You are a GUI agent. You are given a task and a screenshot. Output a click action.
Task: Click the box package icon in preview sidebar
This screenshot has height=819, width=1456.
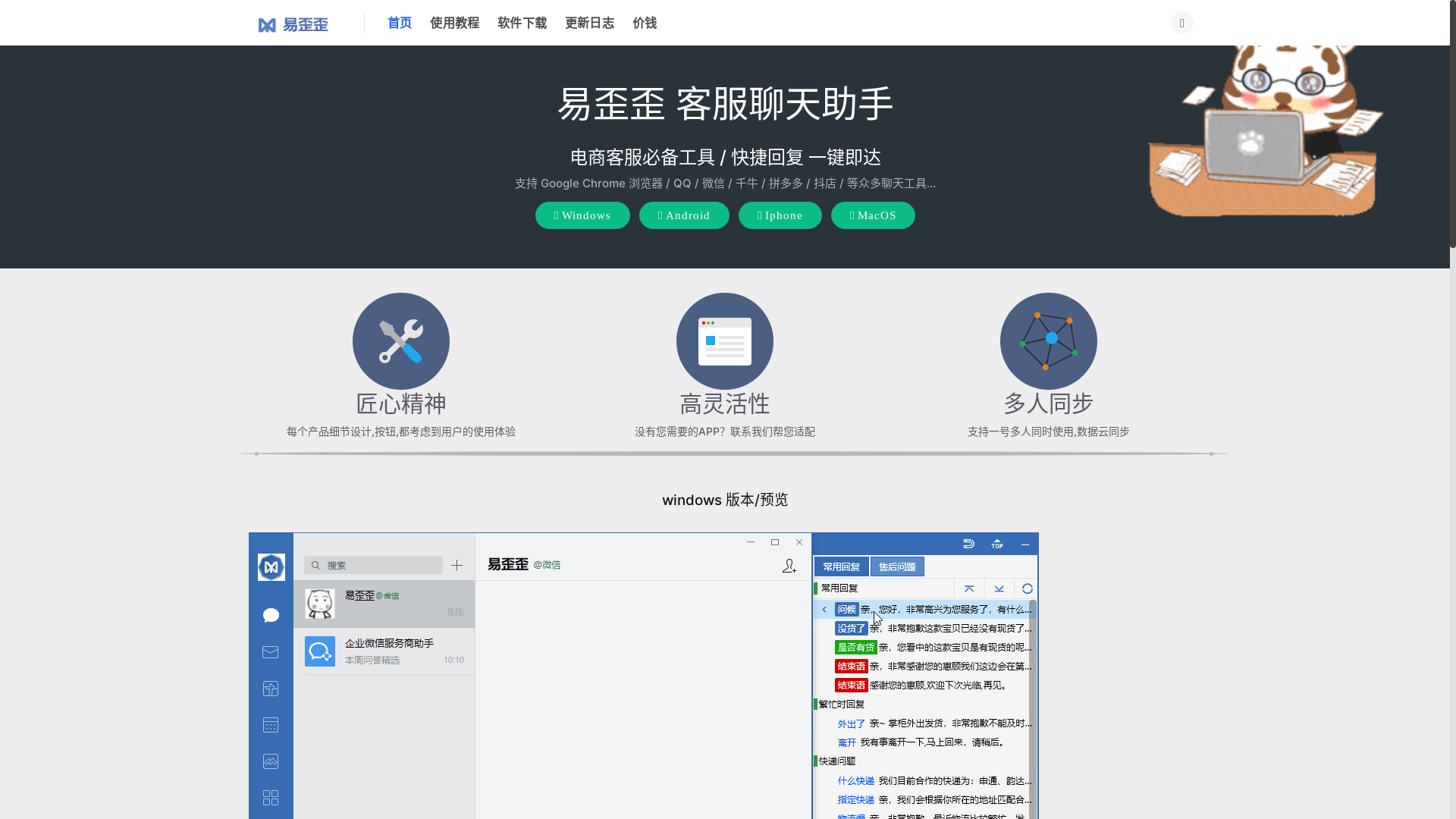pyautogui.click(x=271, y=689)
